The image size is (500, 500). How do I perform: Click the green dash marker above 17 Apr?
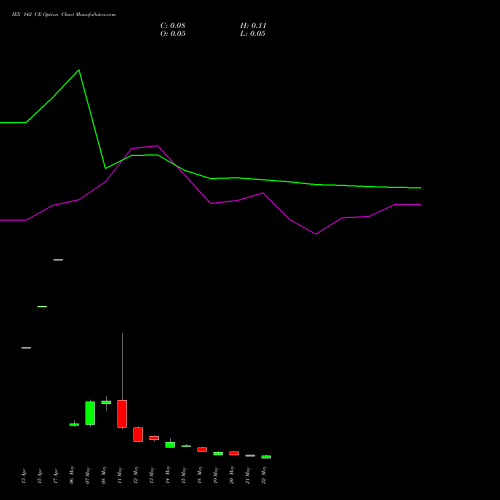pyautogui.click(x=58, y=260)
